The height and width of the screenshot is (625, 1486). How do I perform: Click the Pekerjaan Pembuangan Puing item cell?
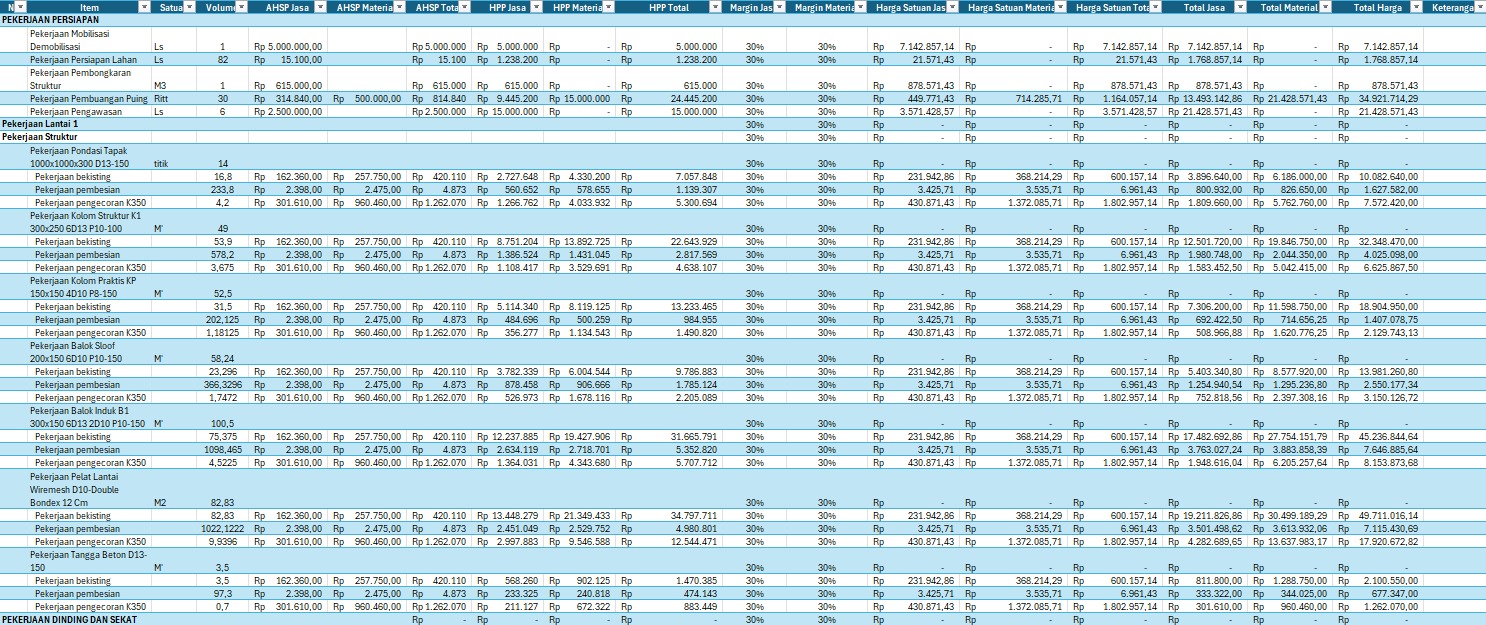pyautogui.click(x=88, y=99)
